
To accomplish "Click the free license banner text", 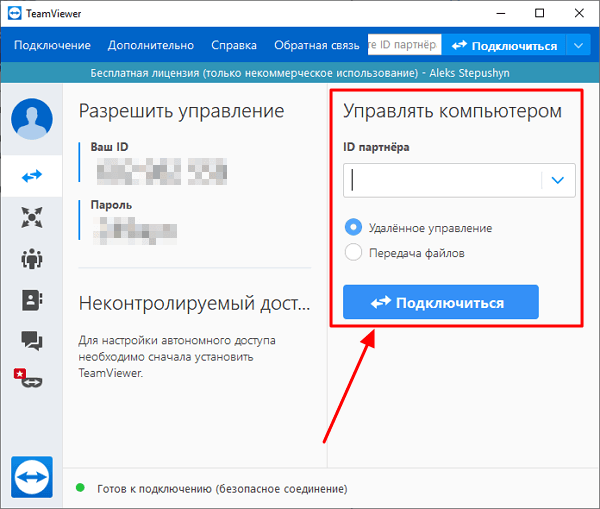I will (300, 73).
